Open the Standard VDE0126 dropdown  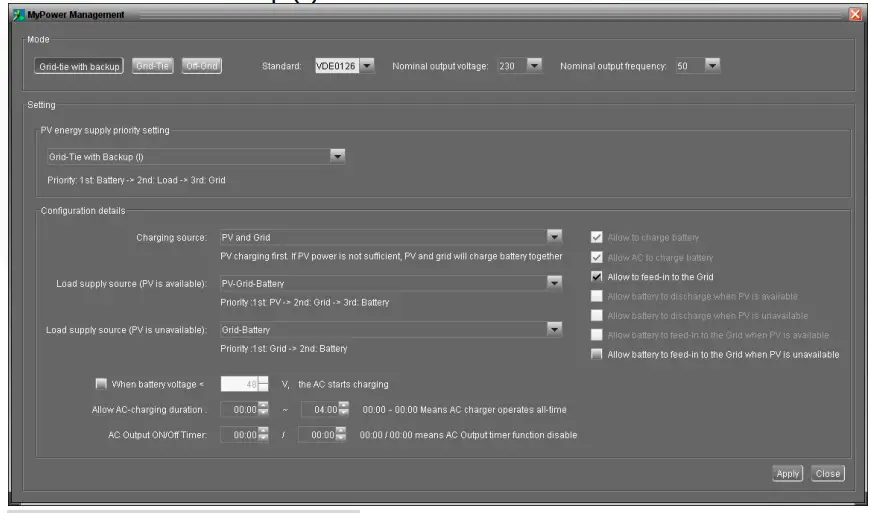(367, 66)
